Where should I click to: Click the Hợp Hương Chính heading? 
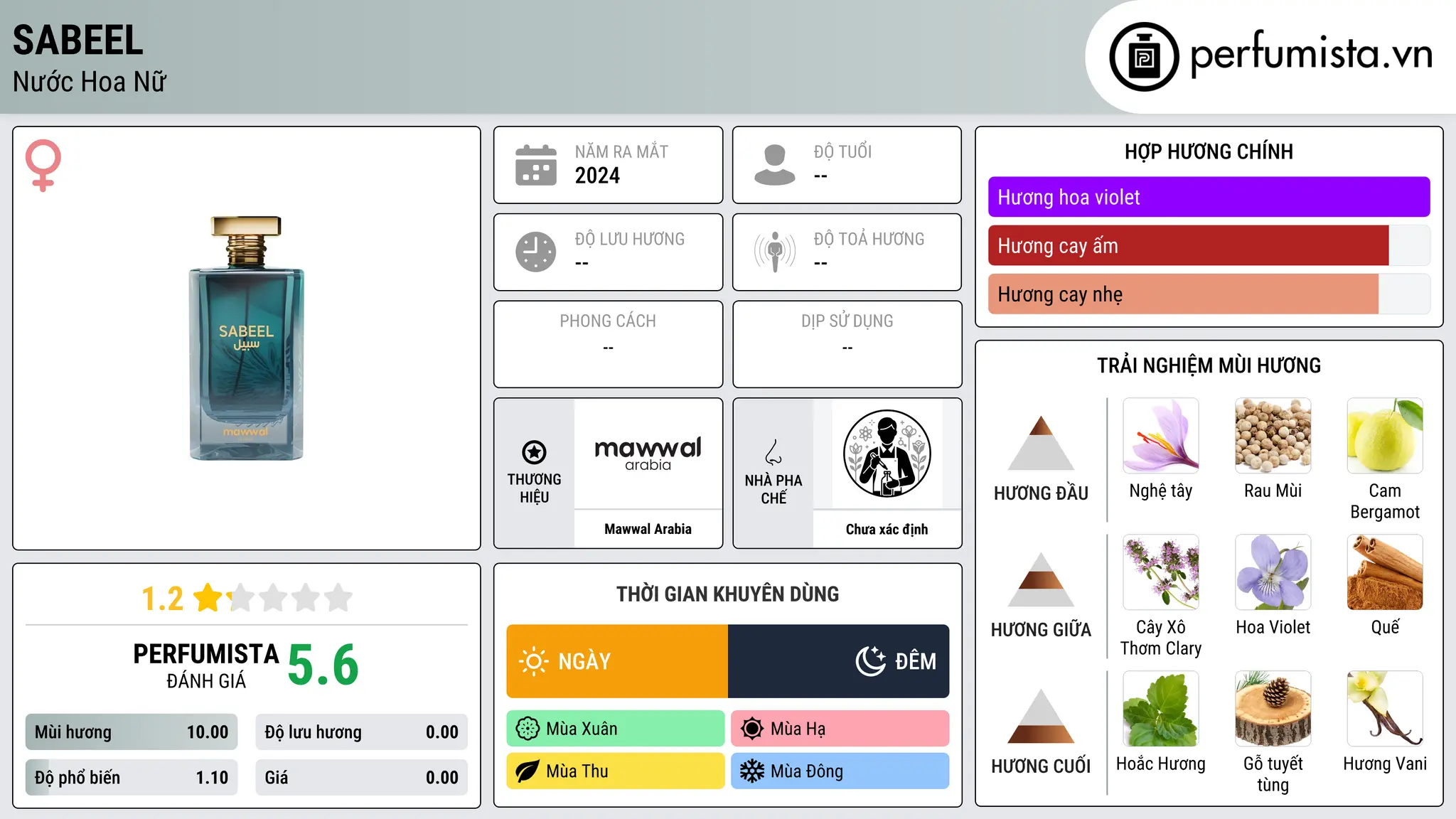(1209, 151)
